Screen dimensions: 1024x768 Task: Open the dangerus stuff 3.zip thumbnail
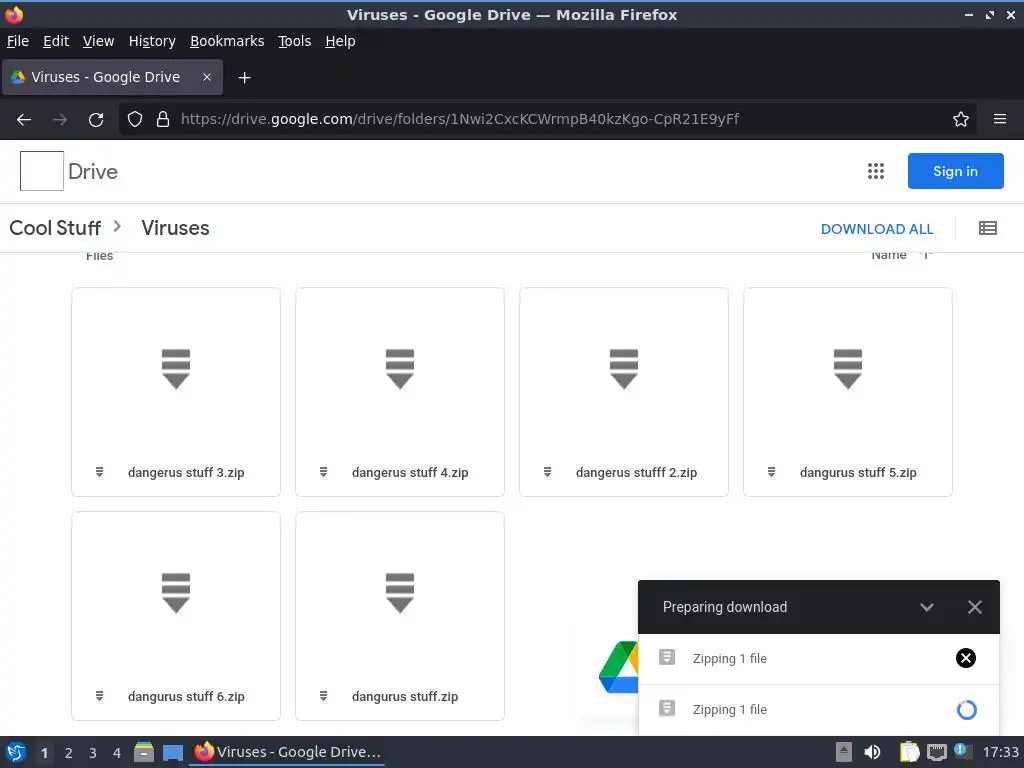[176, 369]
